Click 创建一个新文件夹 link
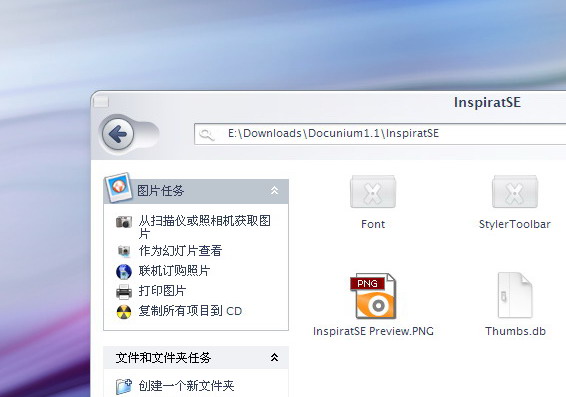This screenshot has width=566, height=397. [x=186, y=386]
